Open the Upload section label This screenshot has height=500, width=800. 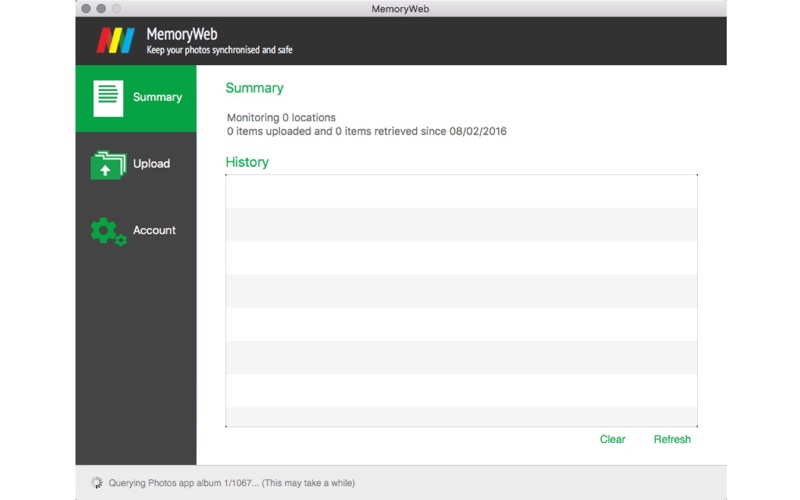click(x=151, y=164)
